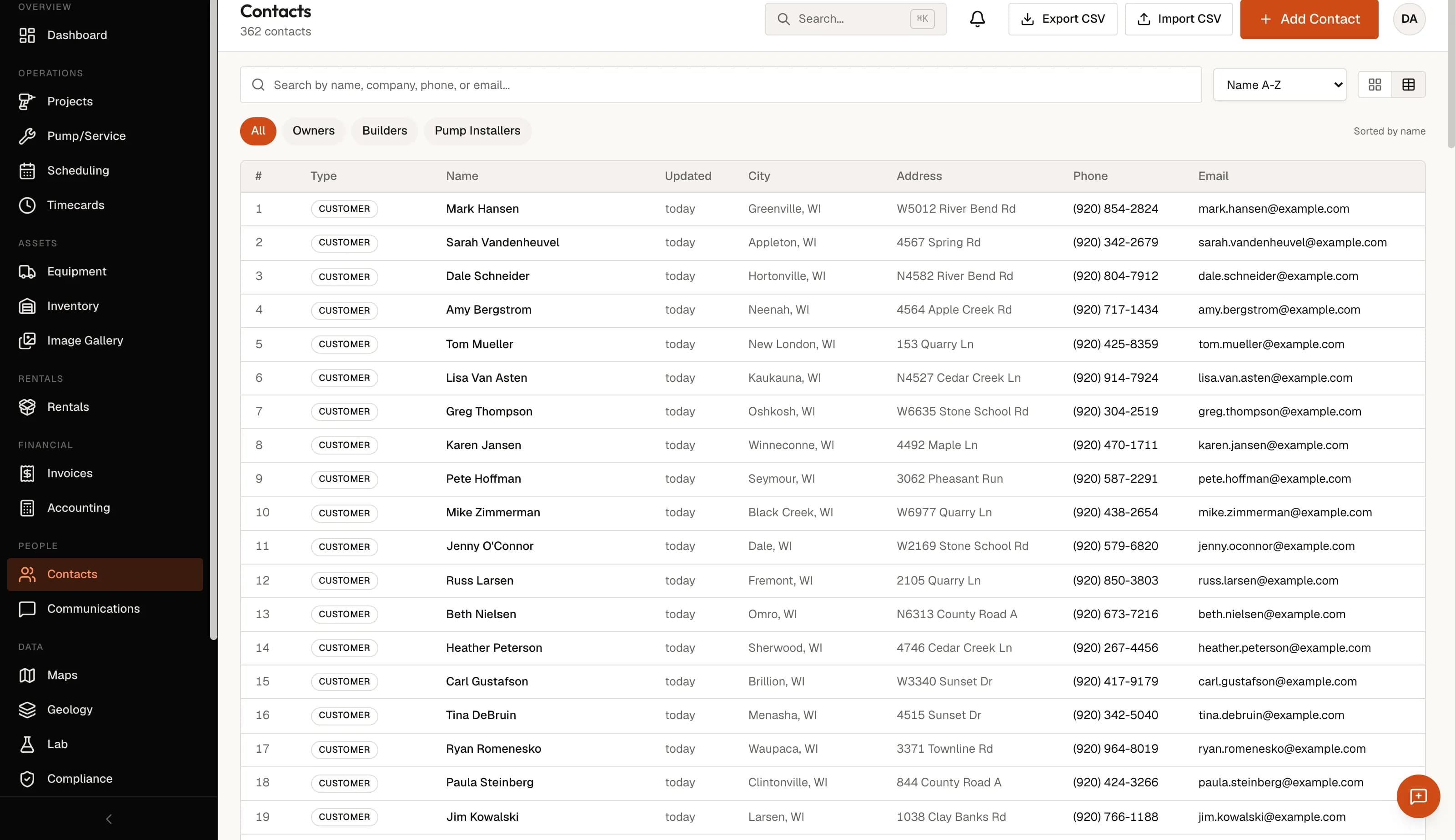Image resolution: width=1455 pixels, height=840 pixels.
Task: Open notifications bell
Action: click(977, 19)
